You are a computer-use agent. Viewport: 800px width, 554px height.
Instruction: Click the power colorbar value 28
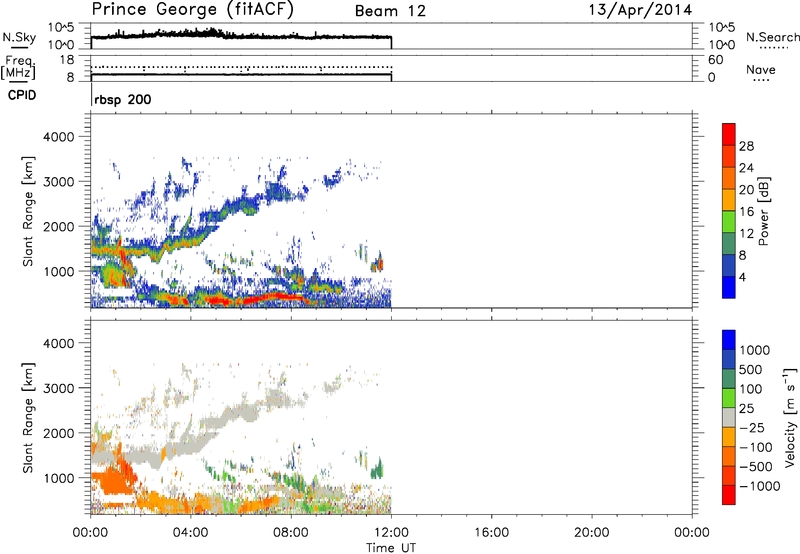(x=746, y=146)
